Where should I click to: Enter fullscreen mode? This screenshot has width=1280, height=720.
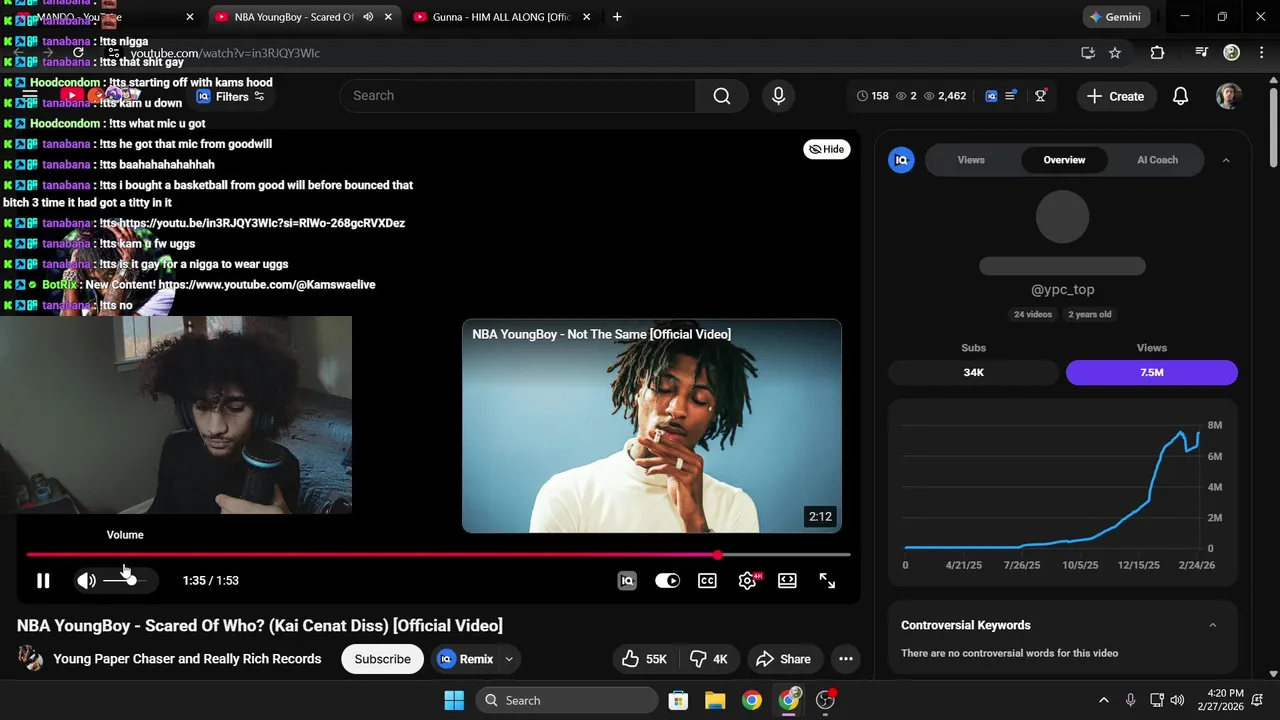pos(827,581)
